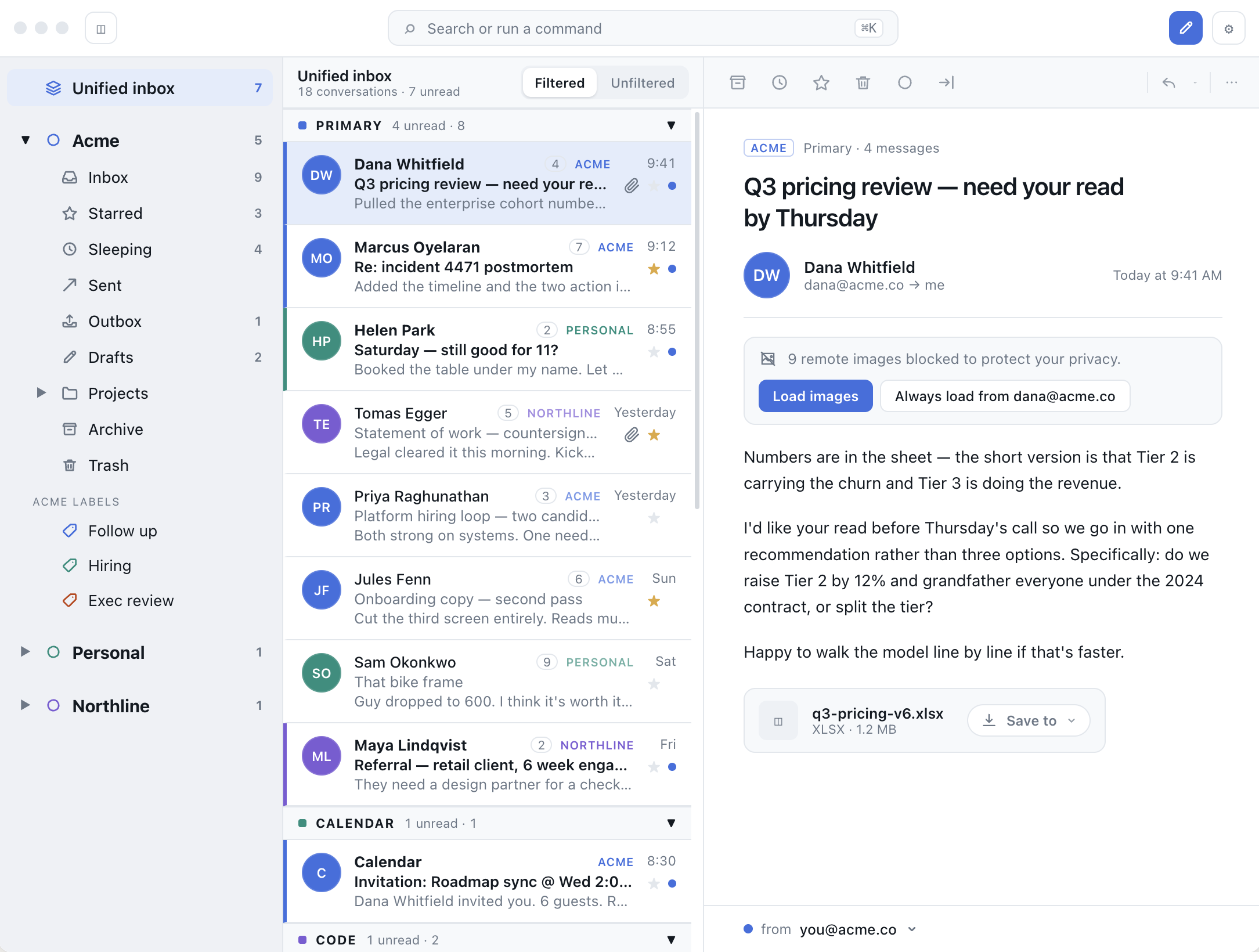Toggle star on Priya Raghunathan's conversation
This screenshot has width=1259, height=952.
654,518
